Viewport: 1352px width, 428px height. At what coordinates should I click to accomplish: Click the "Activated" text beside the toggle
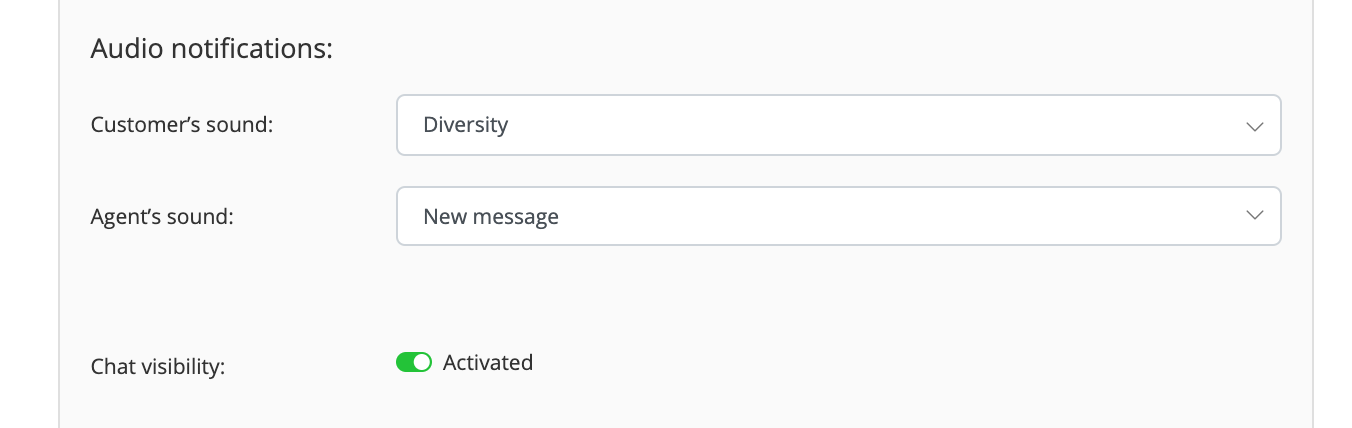click(487, 362)
